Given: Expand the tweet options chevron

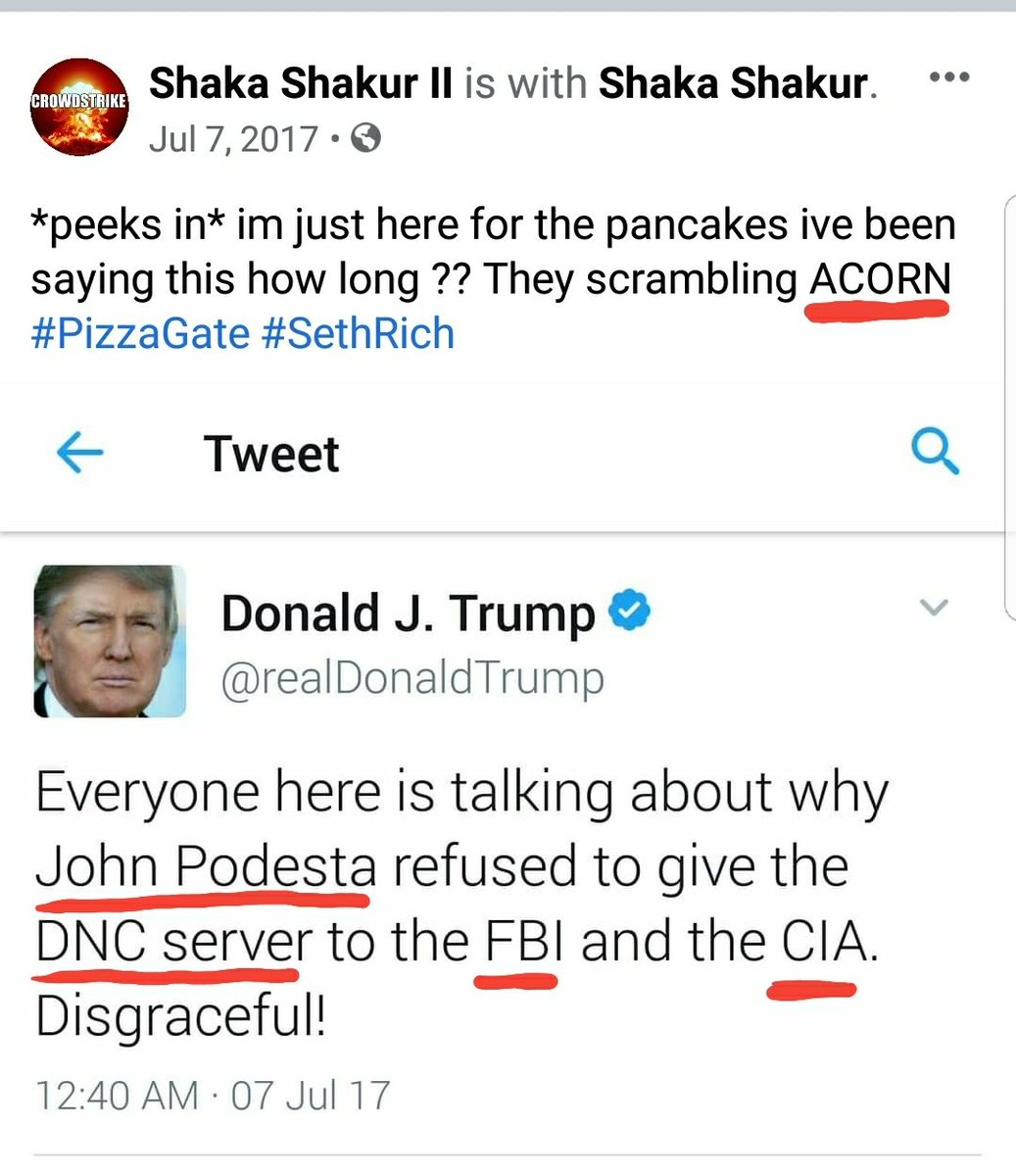Looking at the screenshot, I should click(935, 608).
